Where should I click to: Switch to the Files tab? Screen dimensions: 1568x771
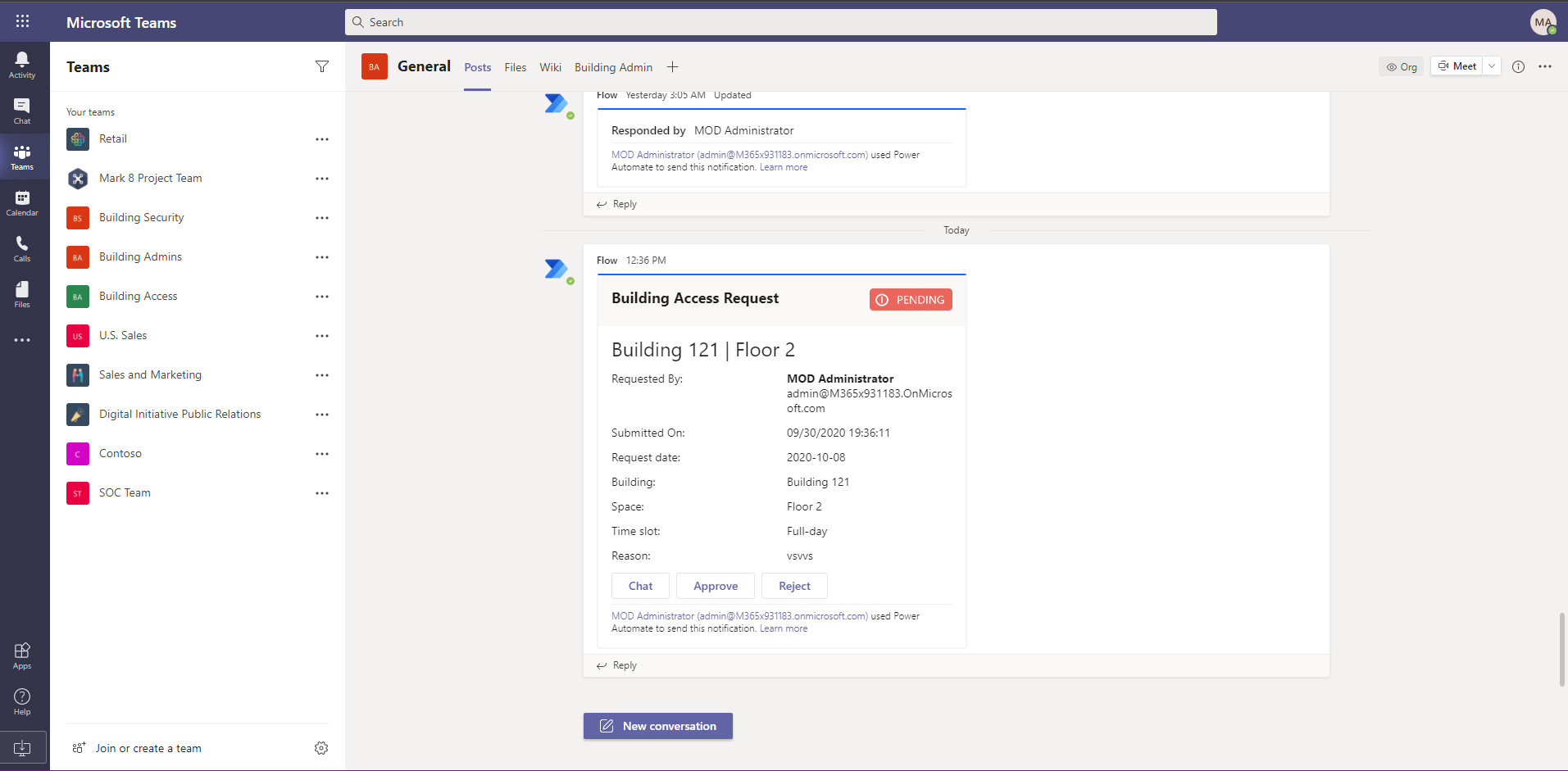(x=516, y=67)
